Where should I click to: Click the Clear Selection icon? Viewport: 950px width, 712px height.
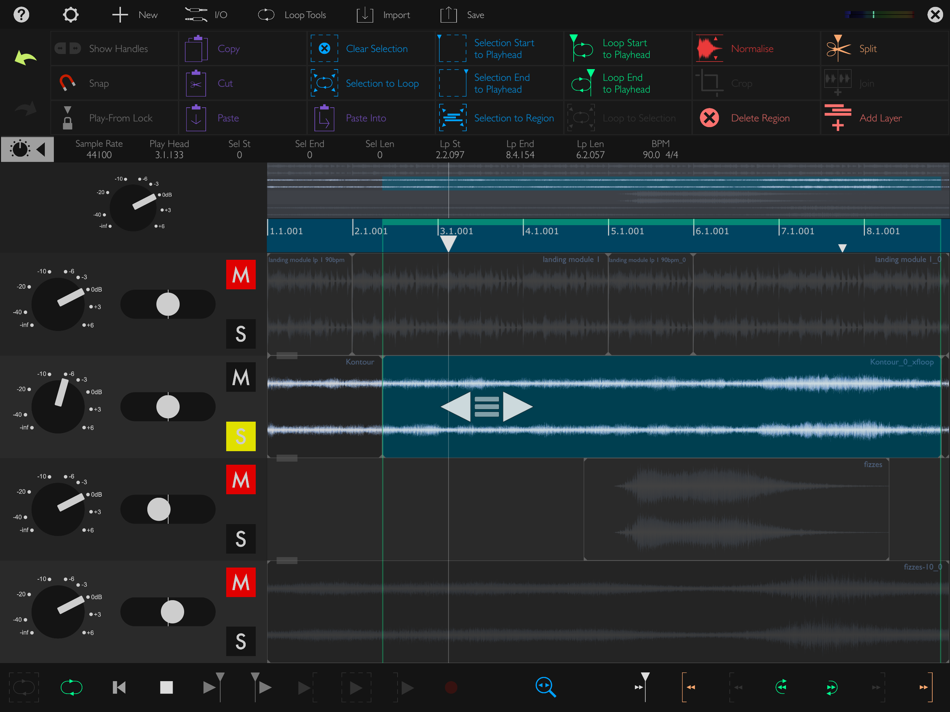pyautogui.click(x=324, y=48)
